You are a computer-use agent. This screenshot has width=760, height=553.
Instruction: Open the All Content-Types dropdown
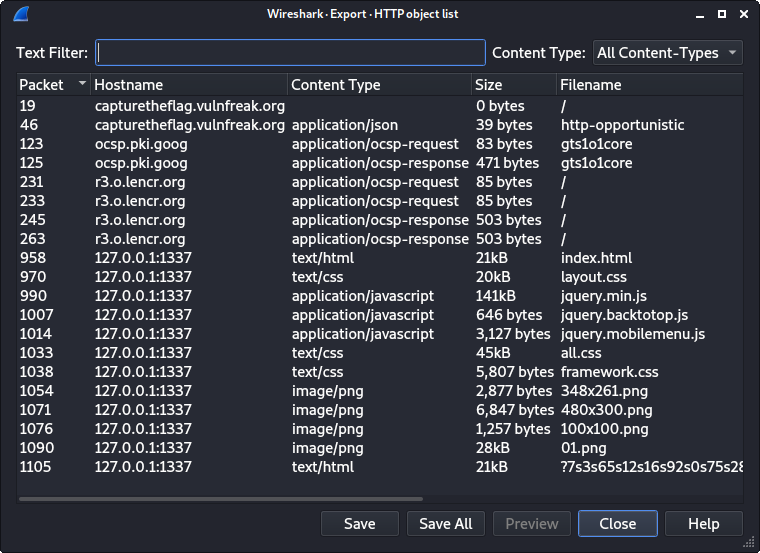[667, 52]
